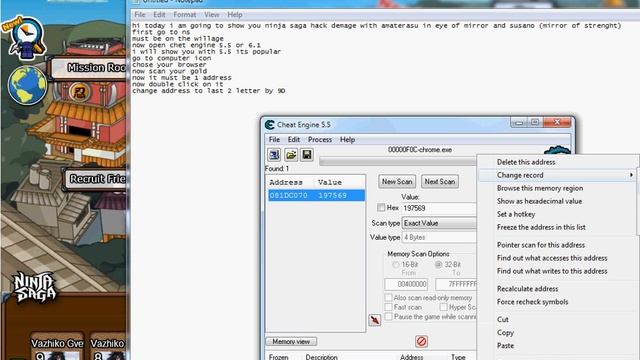The image size is (640, 360).
Task: Open the Cheat Engine process list computer icon
Action: tap(274, 155)
